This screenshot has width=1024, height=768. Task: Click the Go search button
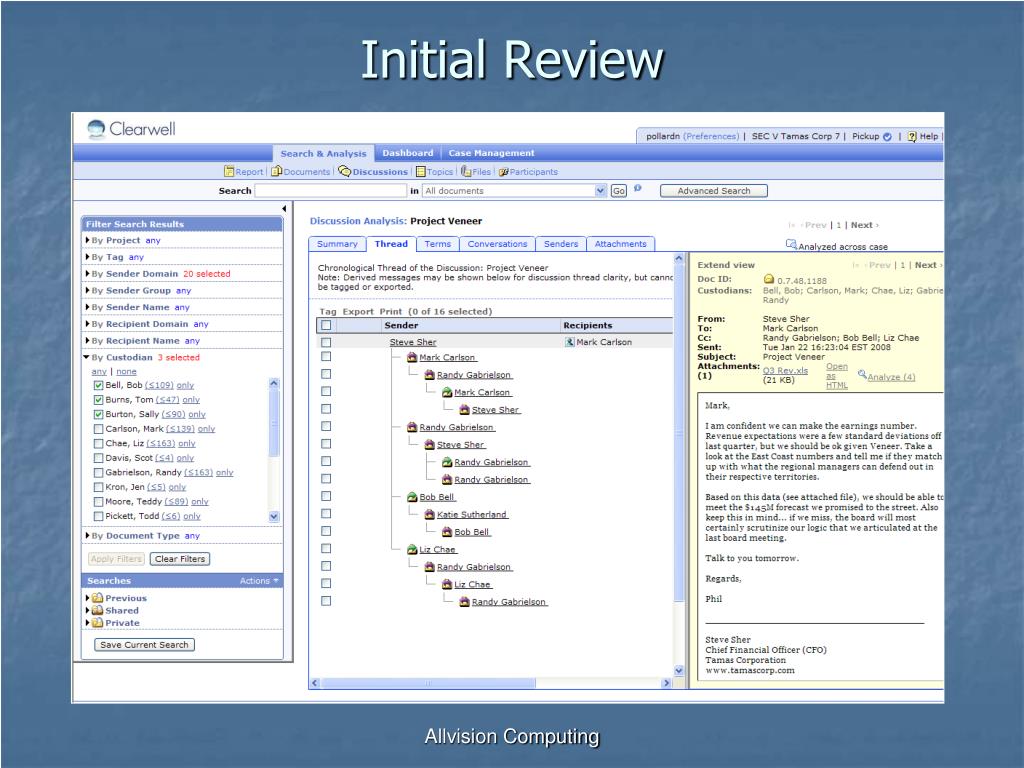coord(618,191)
